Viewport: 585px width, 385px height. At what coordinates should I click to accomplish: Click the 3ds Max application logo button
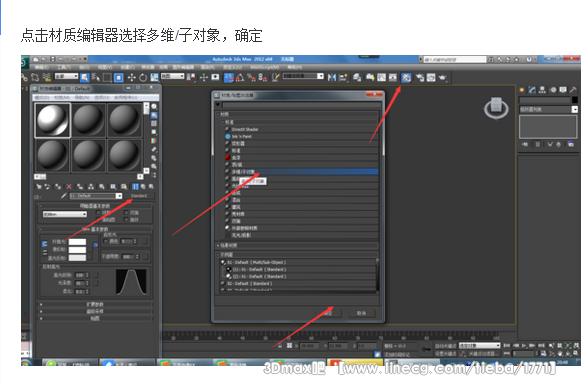point(24,63)
